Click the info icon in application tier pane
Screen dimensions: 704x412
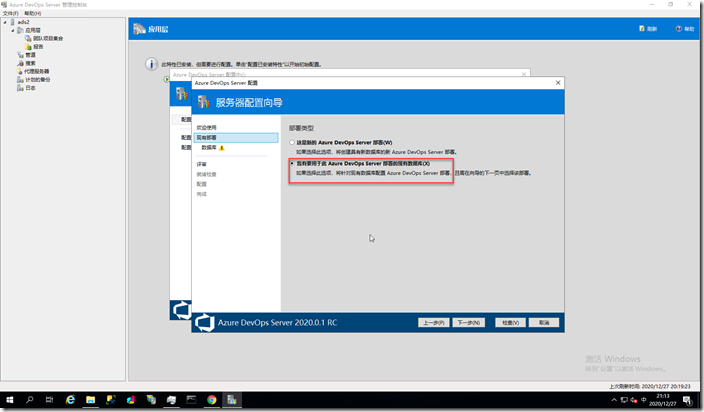(x=151, y=64)
